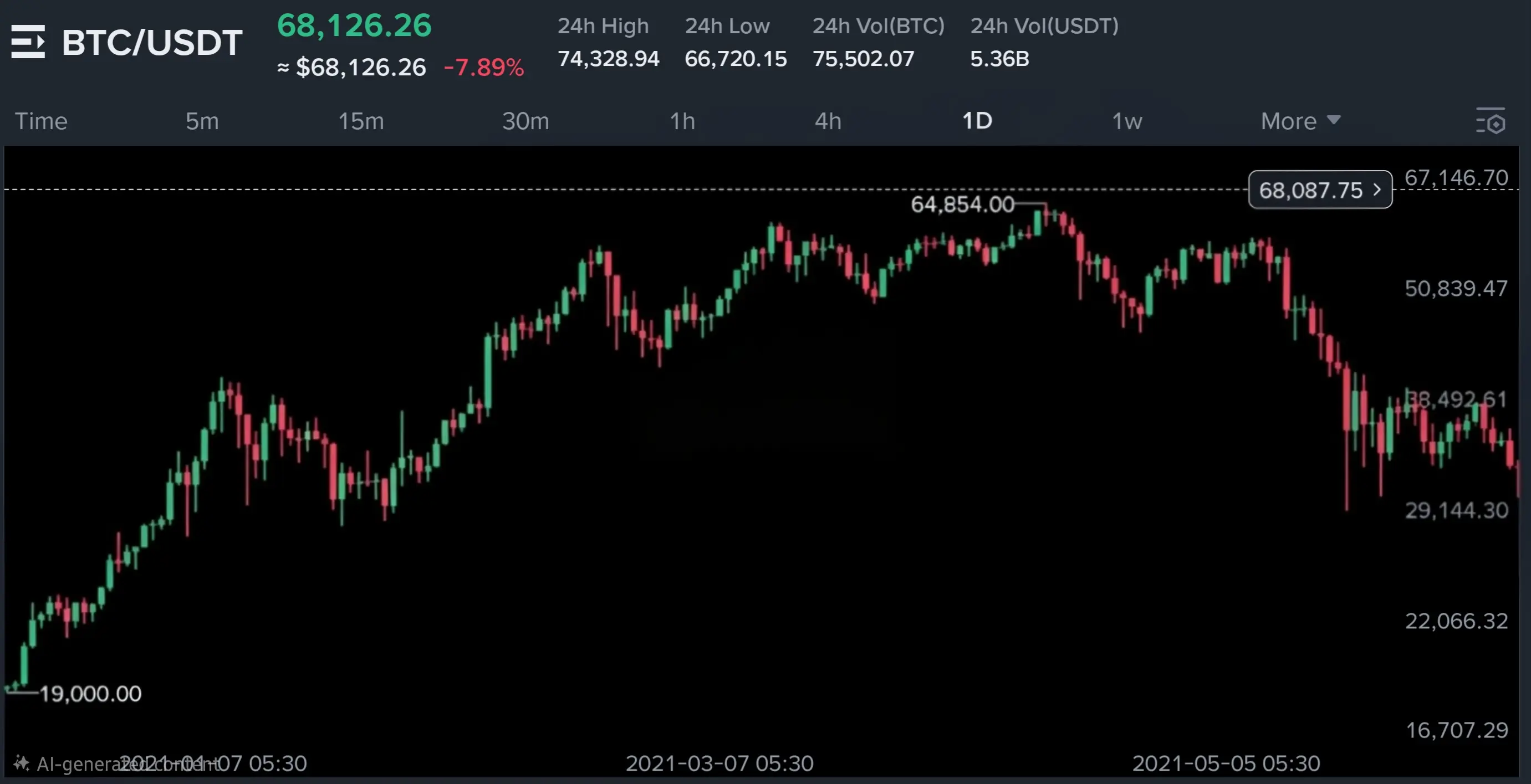The height and width of the screenshot is (784, 1531).
Task: Click the BTC/USDT pair name
Action: (x=152, y=43)
